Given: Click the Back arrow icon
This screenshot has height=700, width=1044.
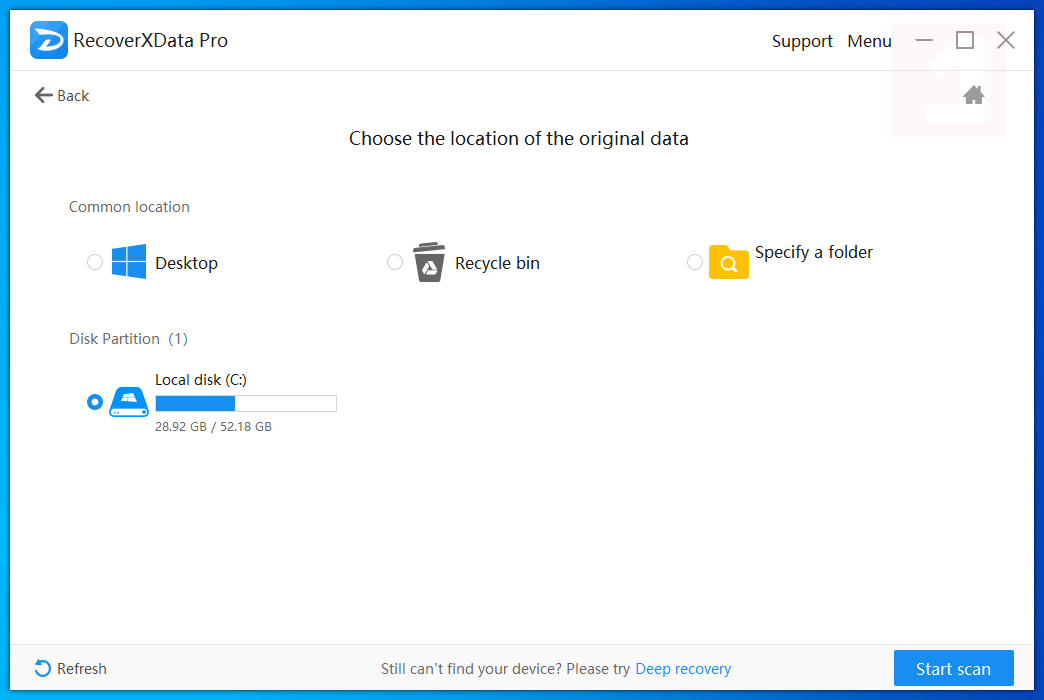Looking at the screenshot, I should (x=44, y=95).
